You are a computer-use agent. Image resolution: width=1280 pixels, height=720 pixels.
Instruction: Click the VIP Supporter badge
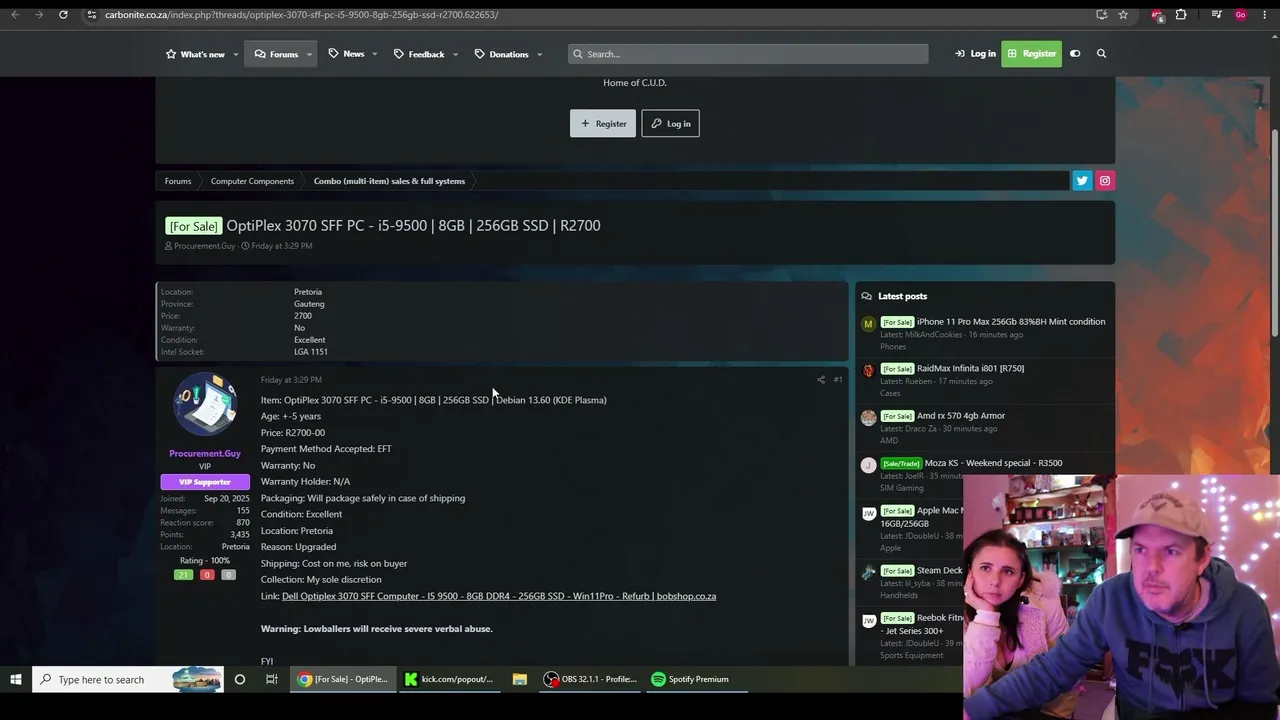pyautogui.click(x=205, y=482)
